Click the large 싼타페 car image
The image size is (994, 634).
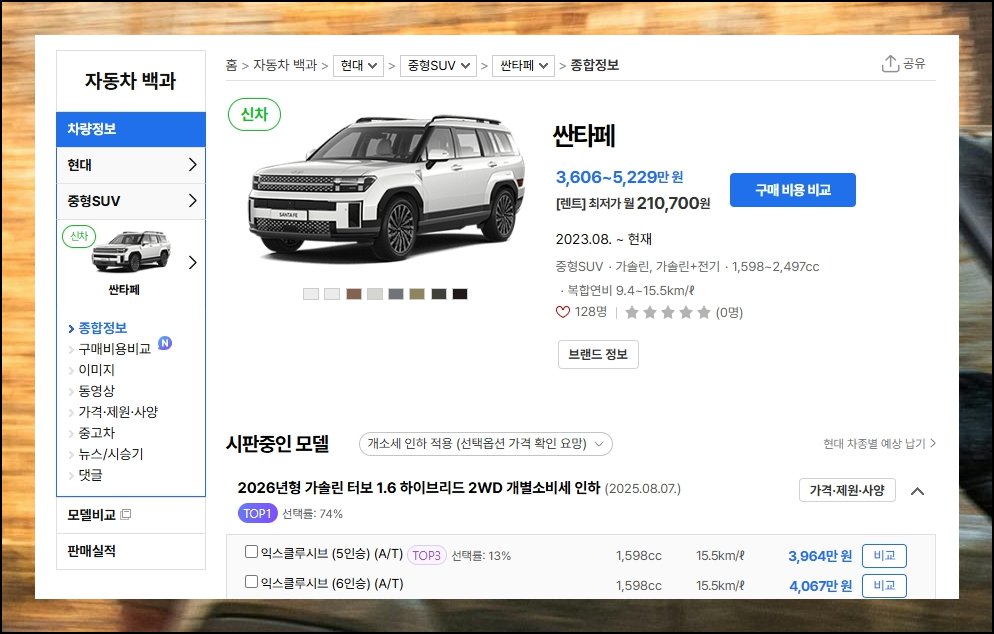[x=387, y=188]
